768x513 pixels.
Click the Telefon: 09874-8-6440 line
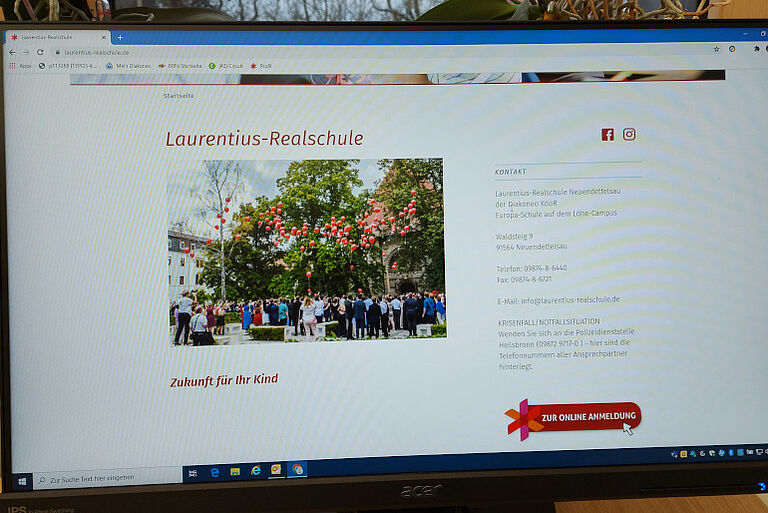pos(531,269)
